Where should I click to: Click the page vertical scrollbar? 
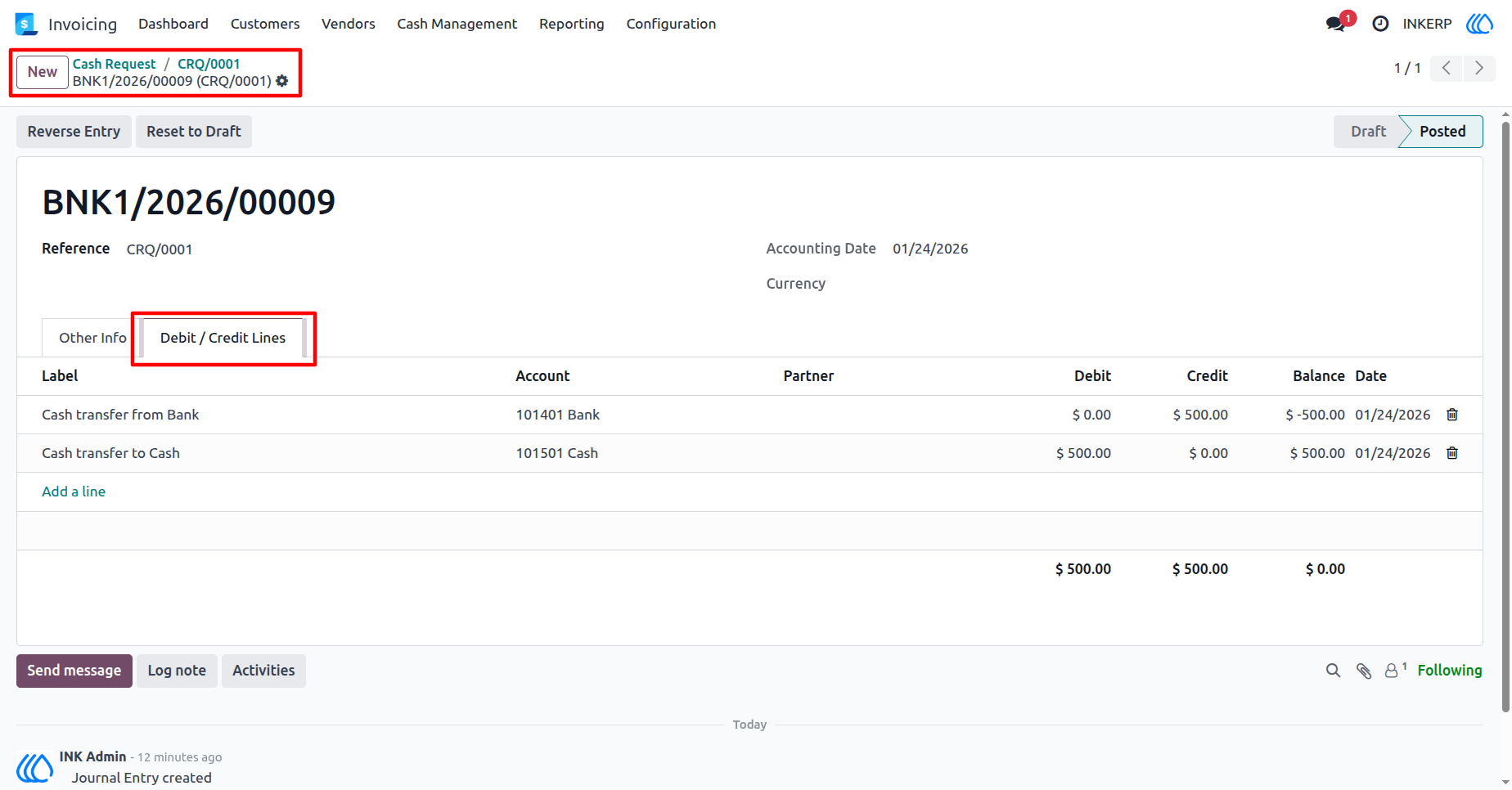point(1505,417)
